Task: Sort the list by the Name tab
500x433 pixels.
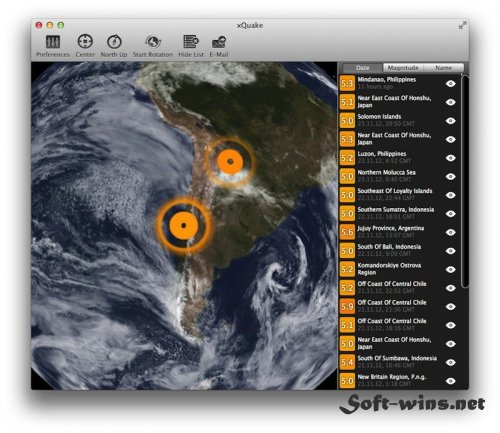Action: (x=444, y=68)
